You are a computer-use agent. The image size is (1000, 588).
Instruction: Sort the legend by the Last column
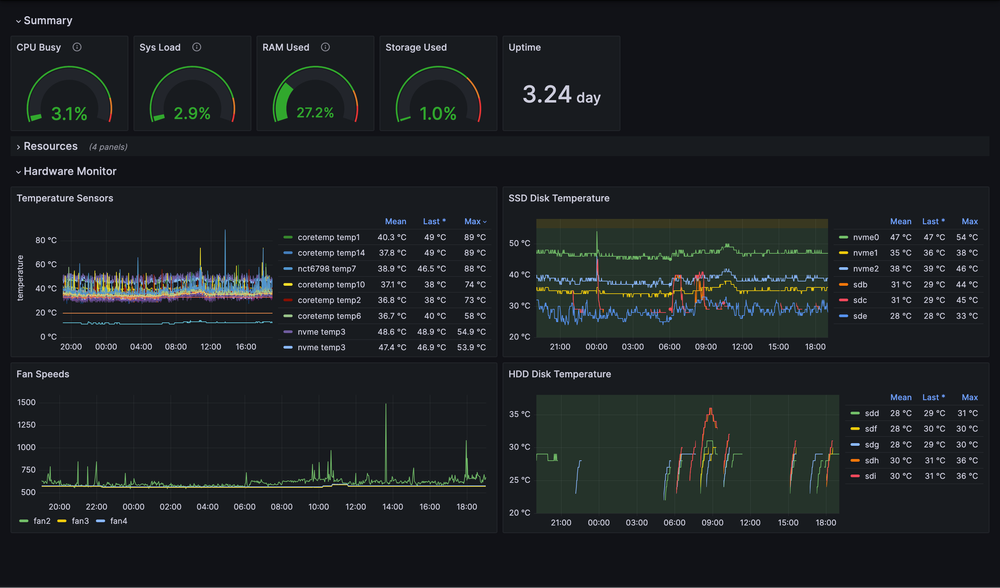(x=431, y=221)
